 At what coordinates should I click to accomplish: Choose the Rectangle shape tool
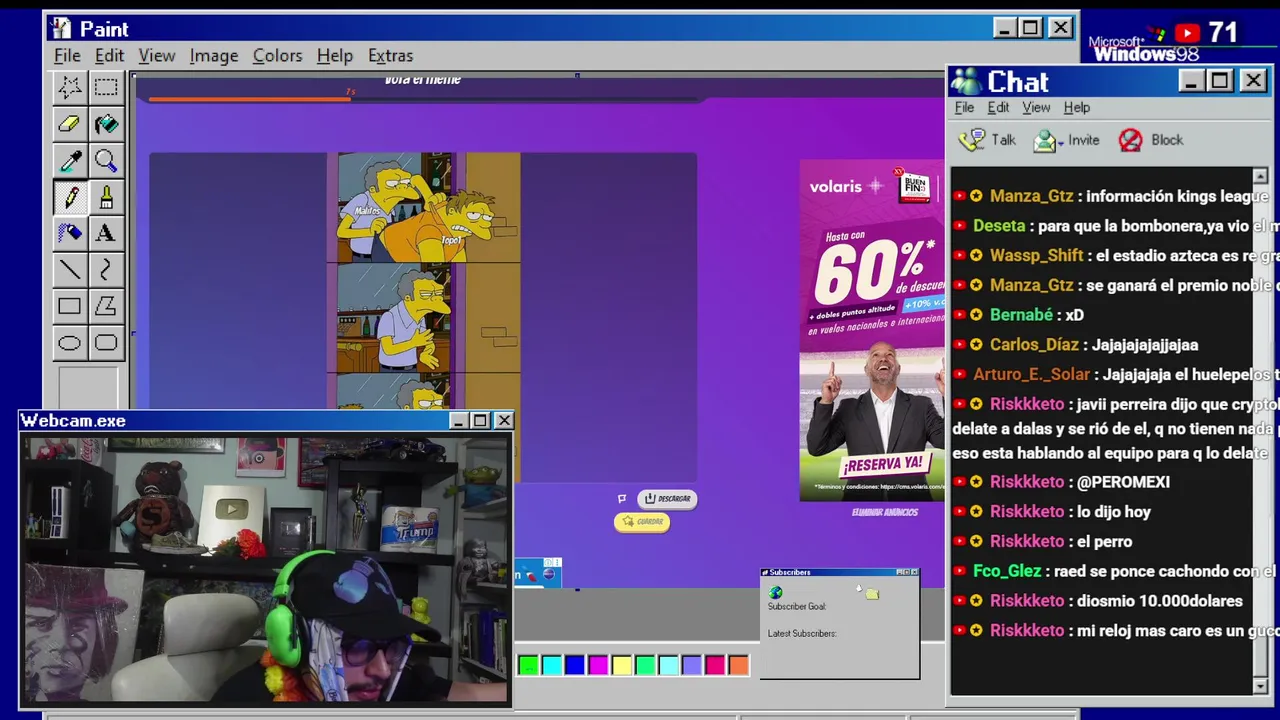pos(69,307)
